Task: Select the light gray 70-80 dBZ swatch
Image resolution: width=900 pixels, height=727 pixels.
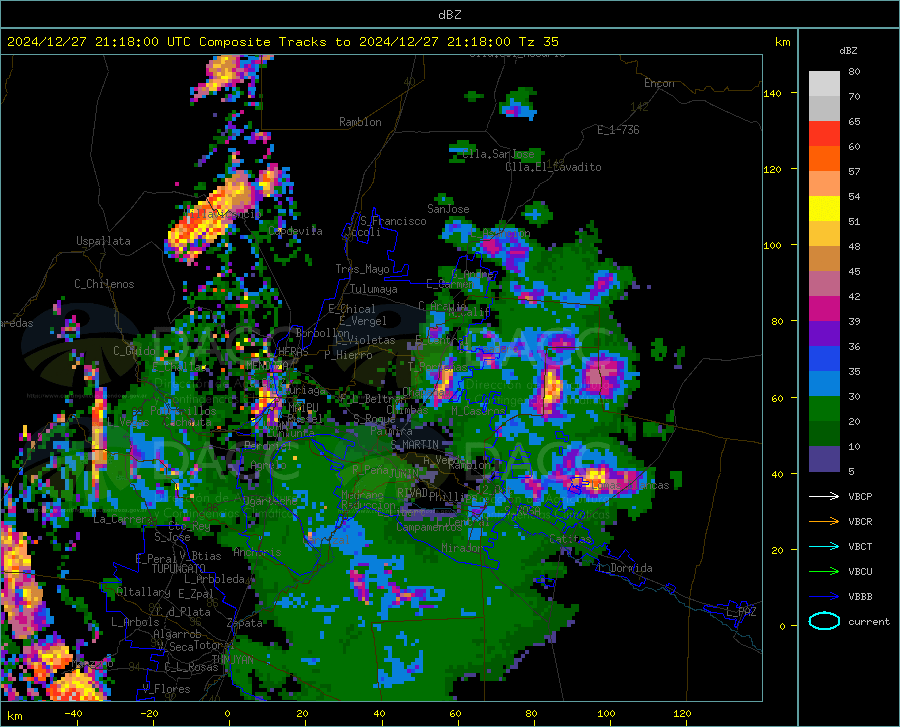Action: (x=824, y=84)
